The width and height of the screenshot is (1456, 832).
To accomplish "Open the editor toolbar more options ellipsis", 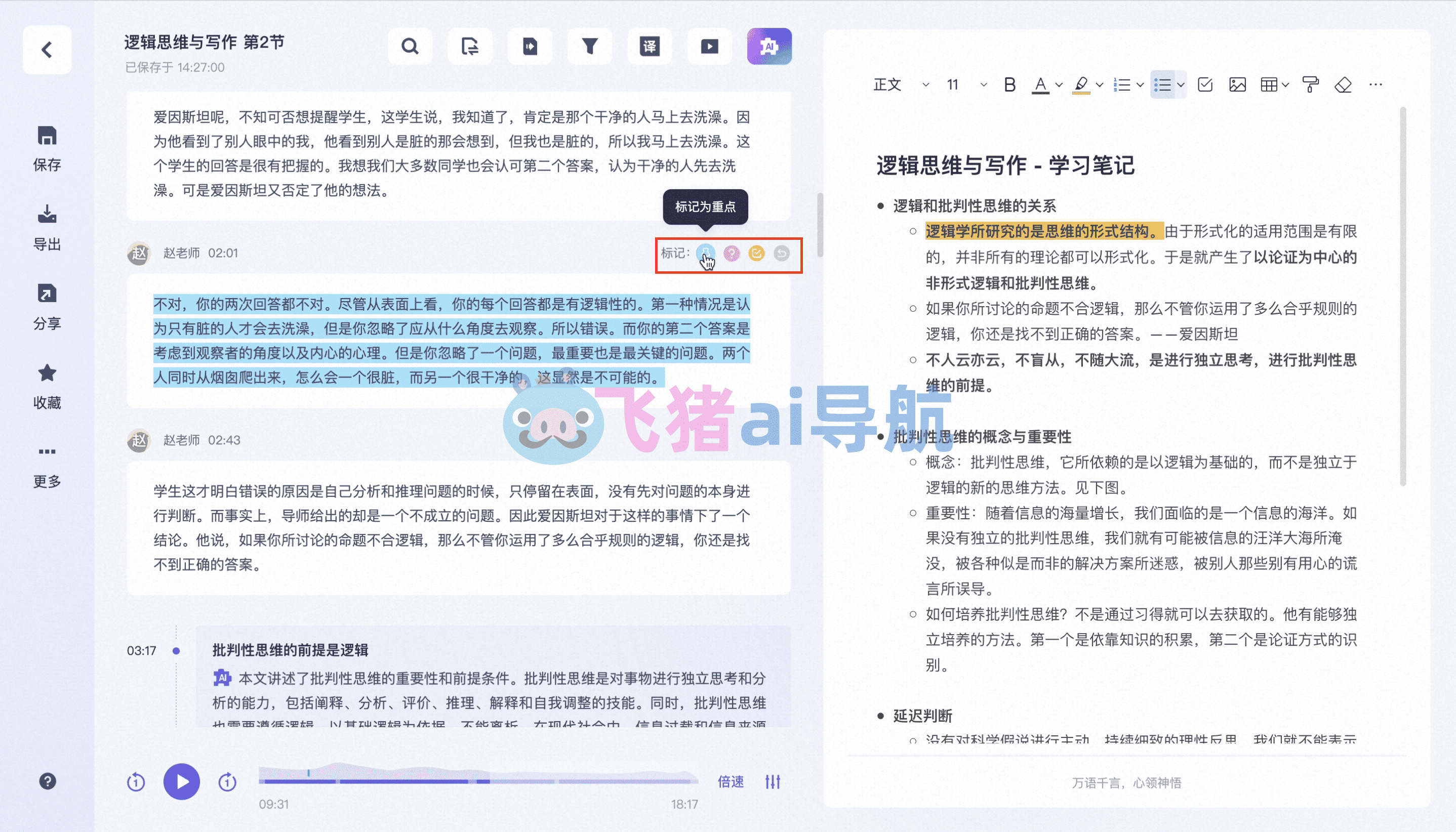I will pos(1376,85).
